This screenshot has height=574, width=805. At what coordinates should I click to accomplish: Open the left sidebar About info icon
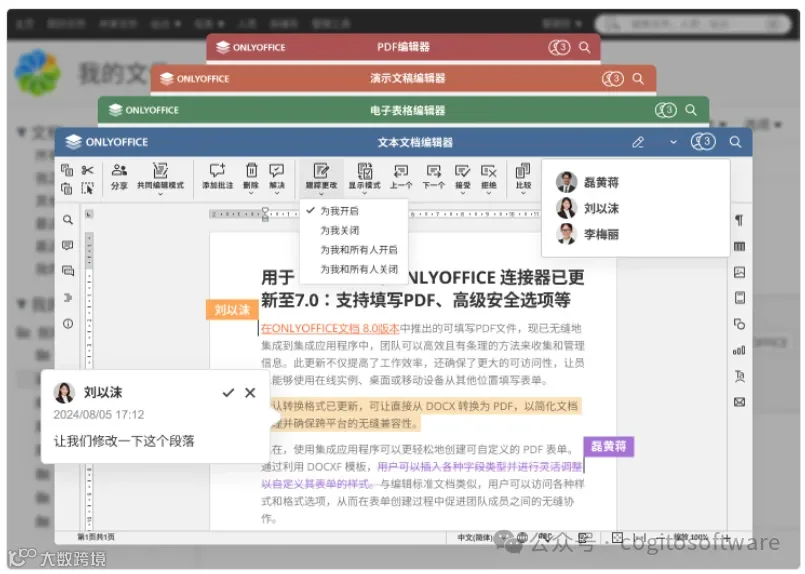point(68,323)
